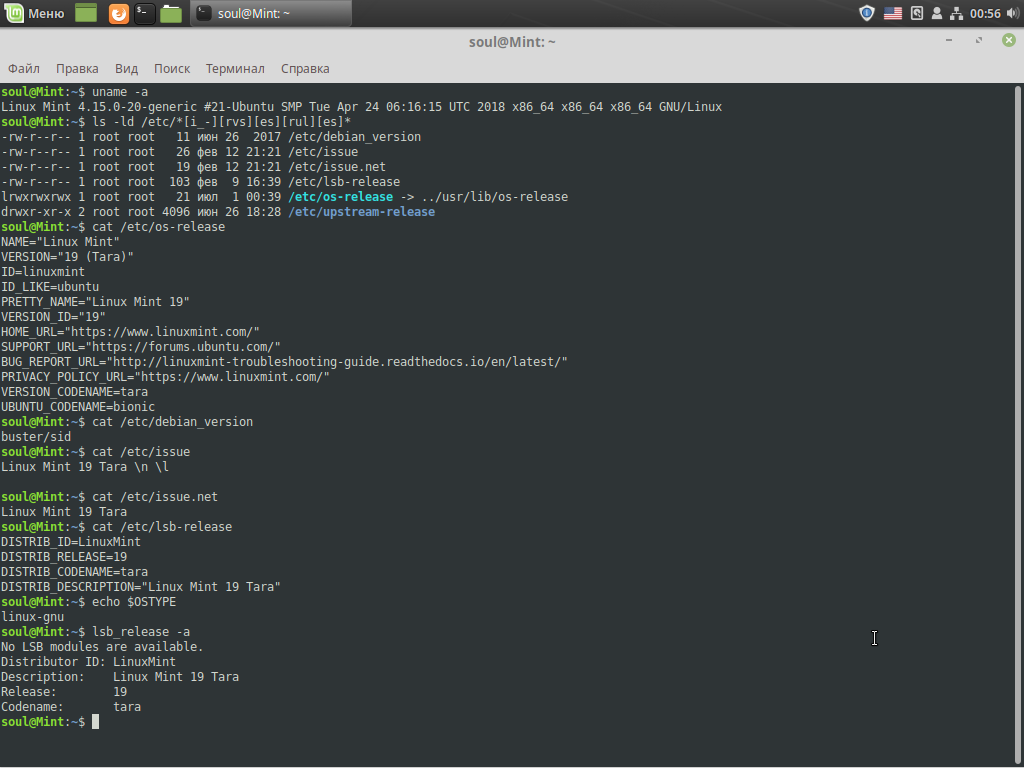The height and width of the screenshot is (768, 1024).
Task: Click the SUPPORT_URL forums.ubuntu.com address
Action: pos(184,347)
